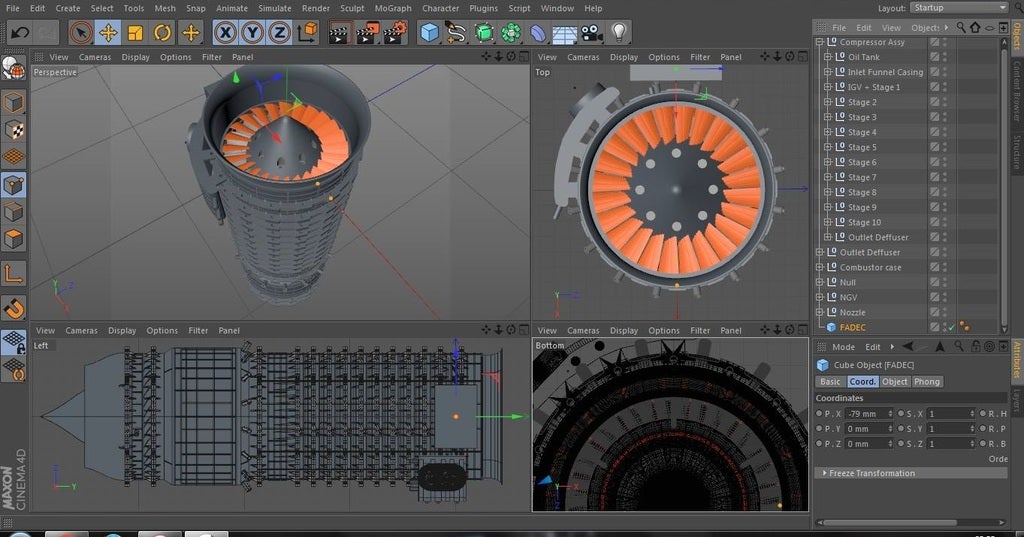
Task: Click the P.X keyframe circle
Action: (x=820, y=413)
